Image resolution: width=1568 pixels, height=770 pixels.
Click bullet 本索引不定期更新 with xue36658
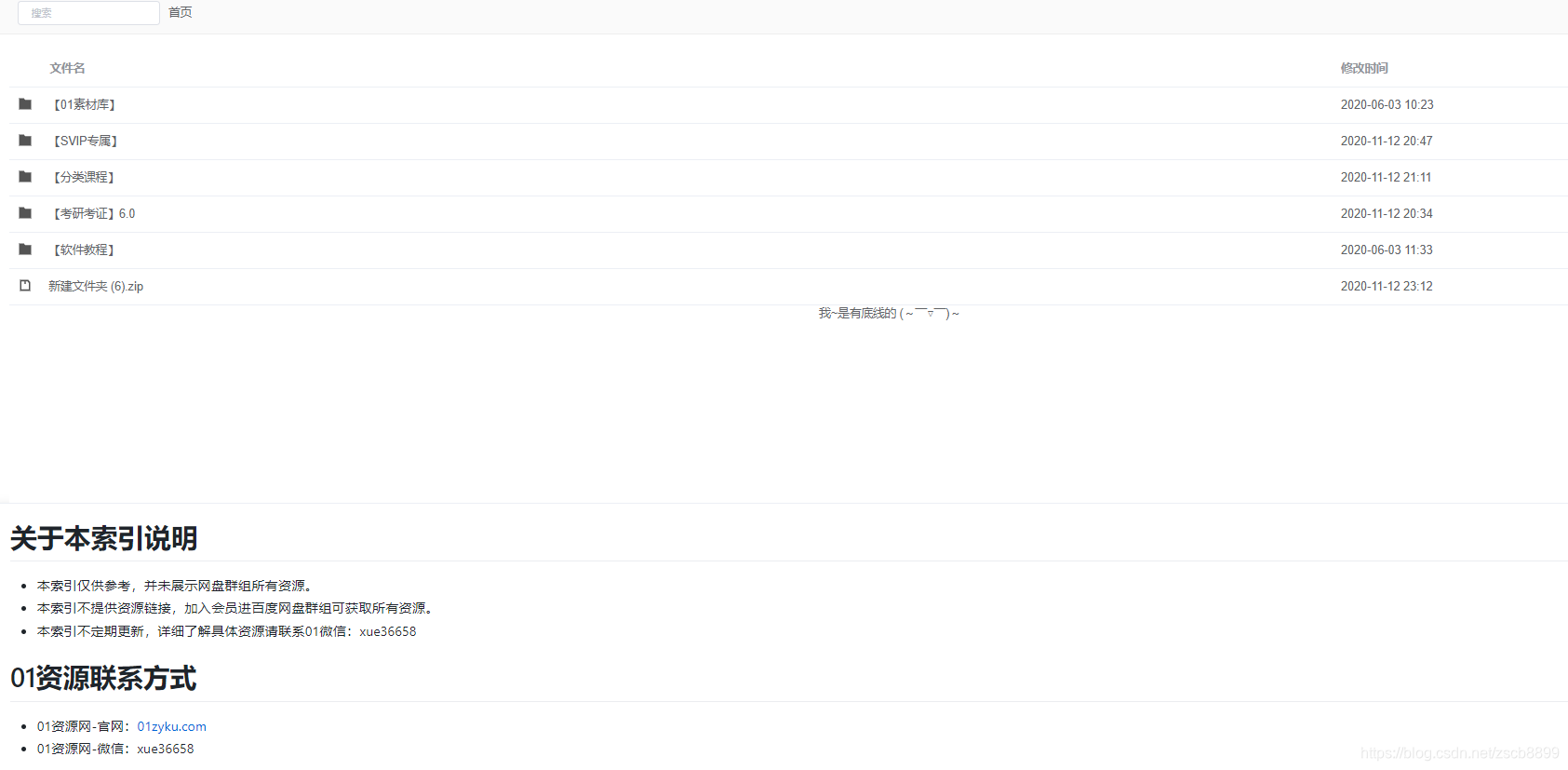[x=226, y=631]
